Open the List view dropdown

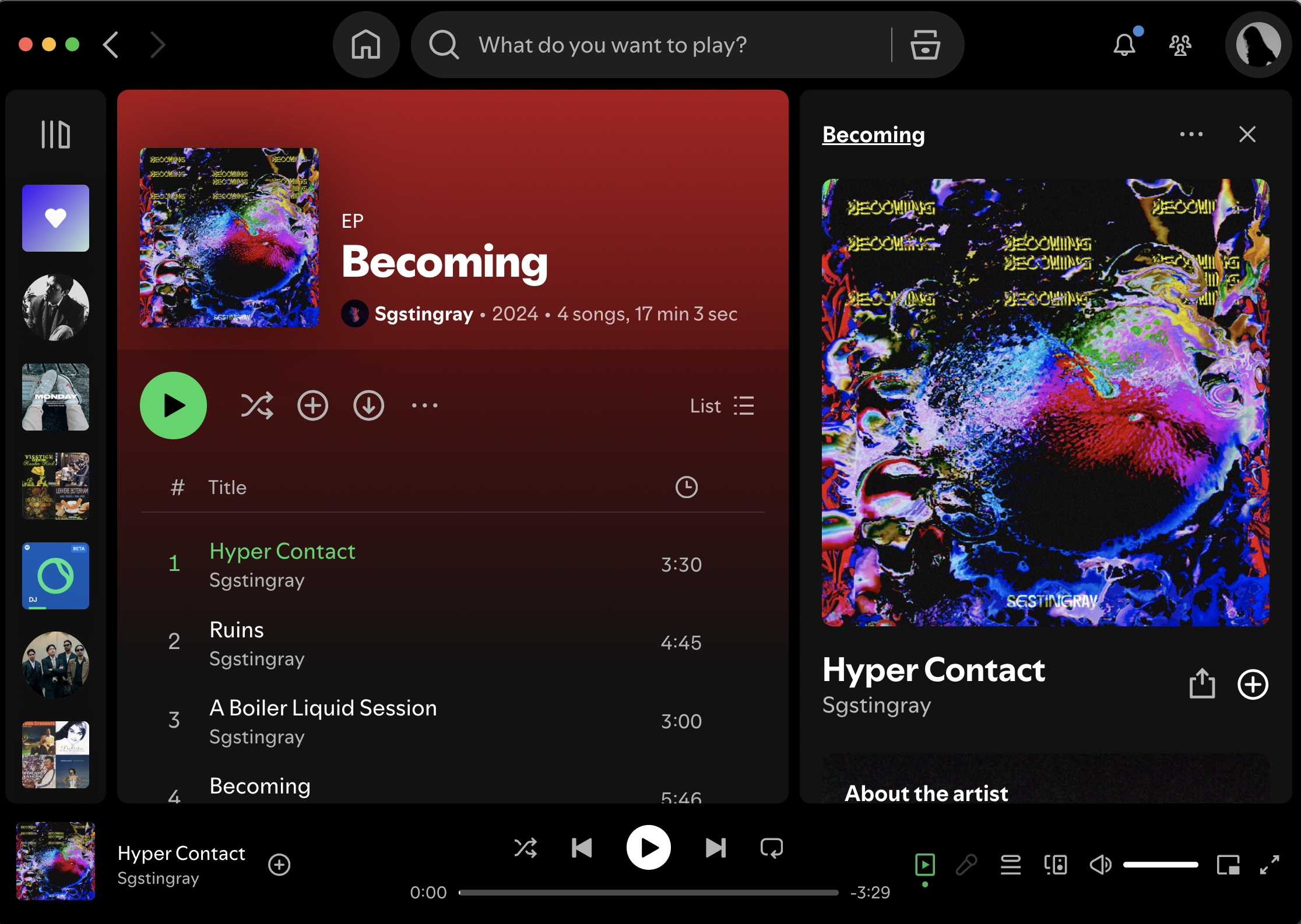721,405
